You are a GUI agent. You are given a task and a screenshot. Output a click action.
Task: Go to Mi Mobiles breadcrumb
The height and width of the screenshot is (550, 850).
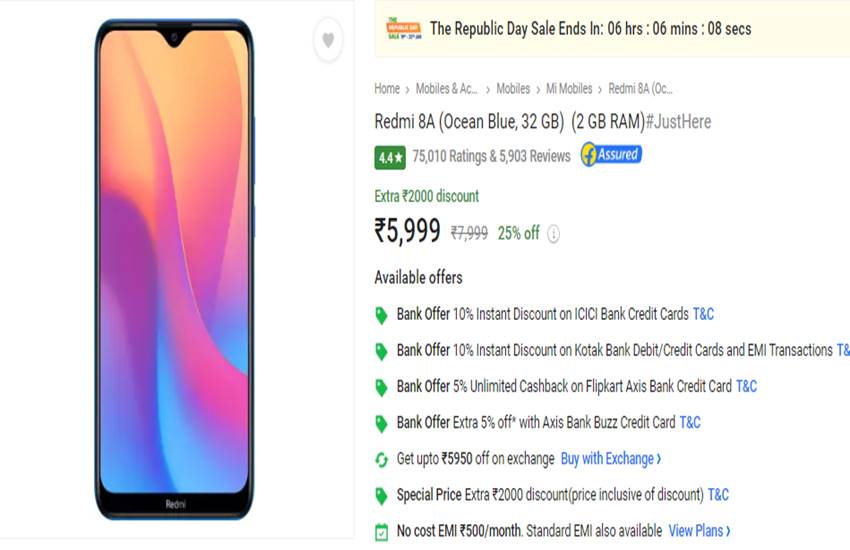tap(568, 89)
